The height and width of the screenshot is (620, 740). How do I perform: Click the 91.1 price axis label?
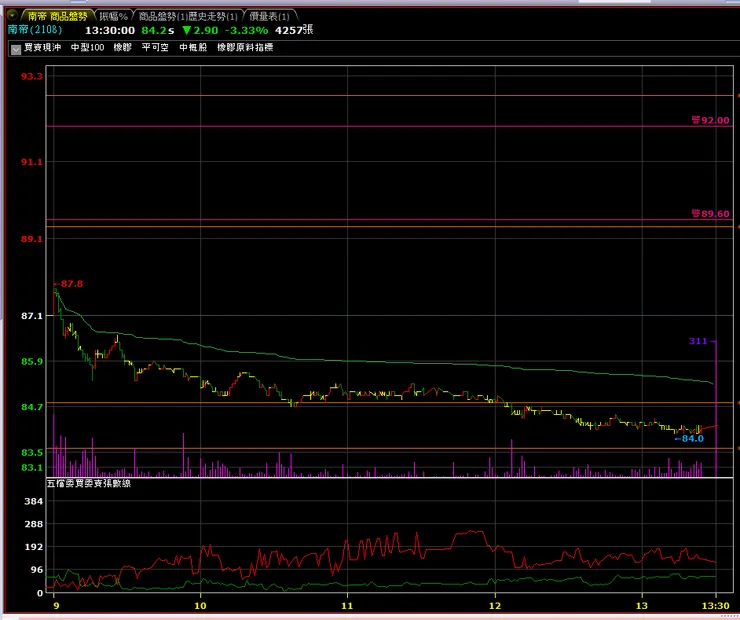[32, 162]
